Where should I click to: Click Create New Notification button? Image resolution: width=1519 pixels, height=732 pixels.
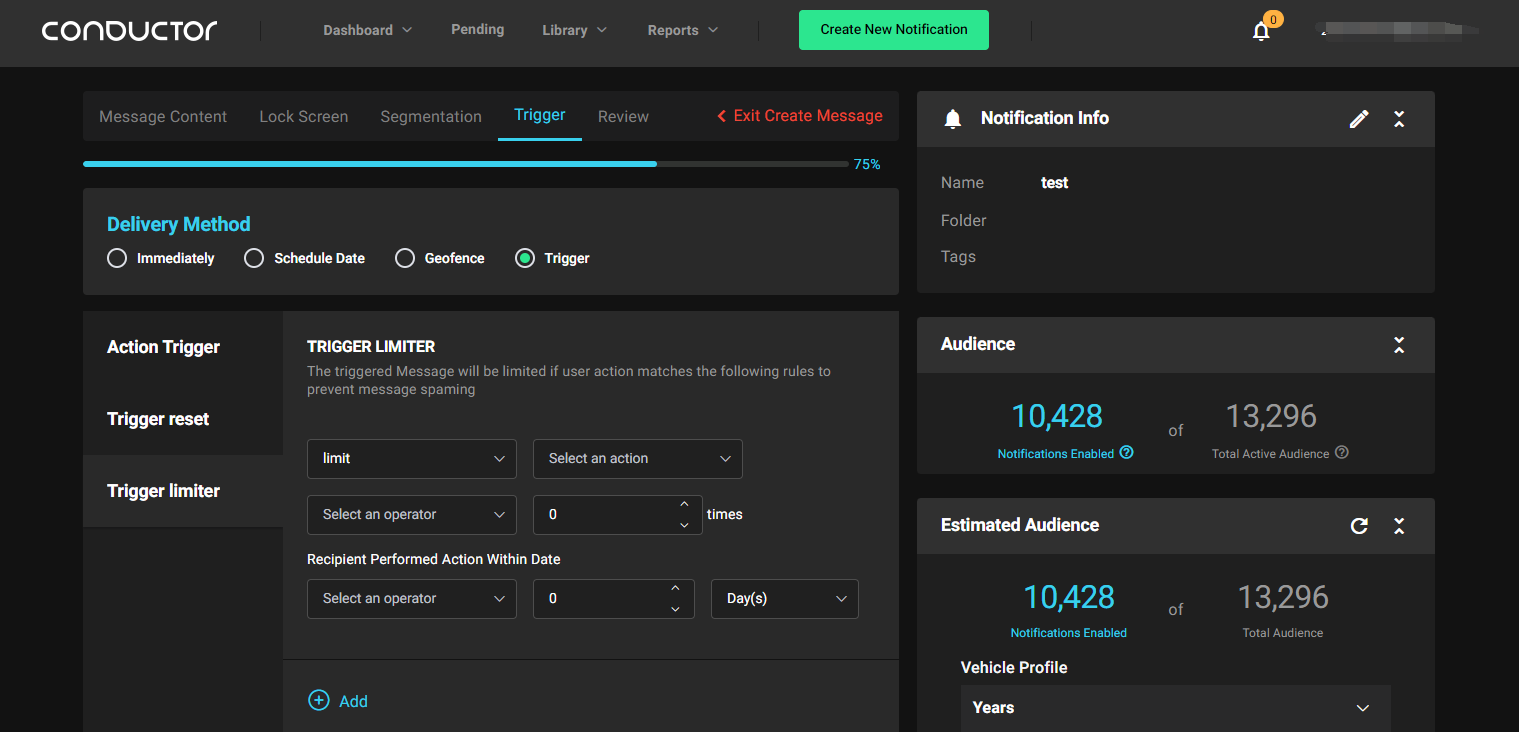(894, 30)
